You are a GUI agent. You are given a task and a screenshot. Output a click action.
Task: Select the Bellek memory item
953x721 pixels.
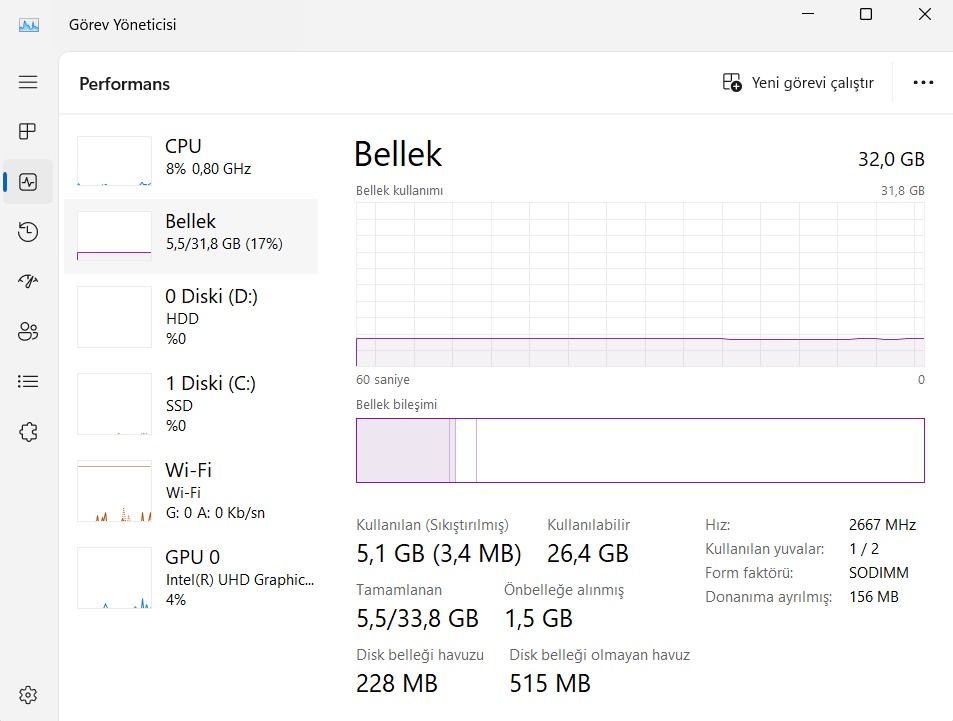(x=191, y=235)
